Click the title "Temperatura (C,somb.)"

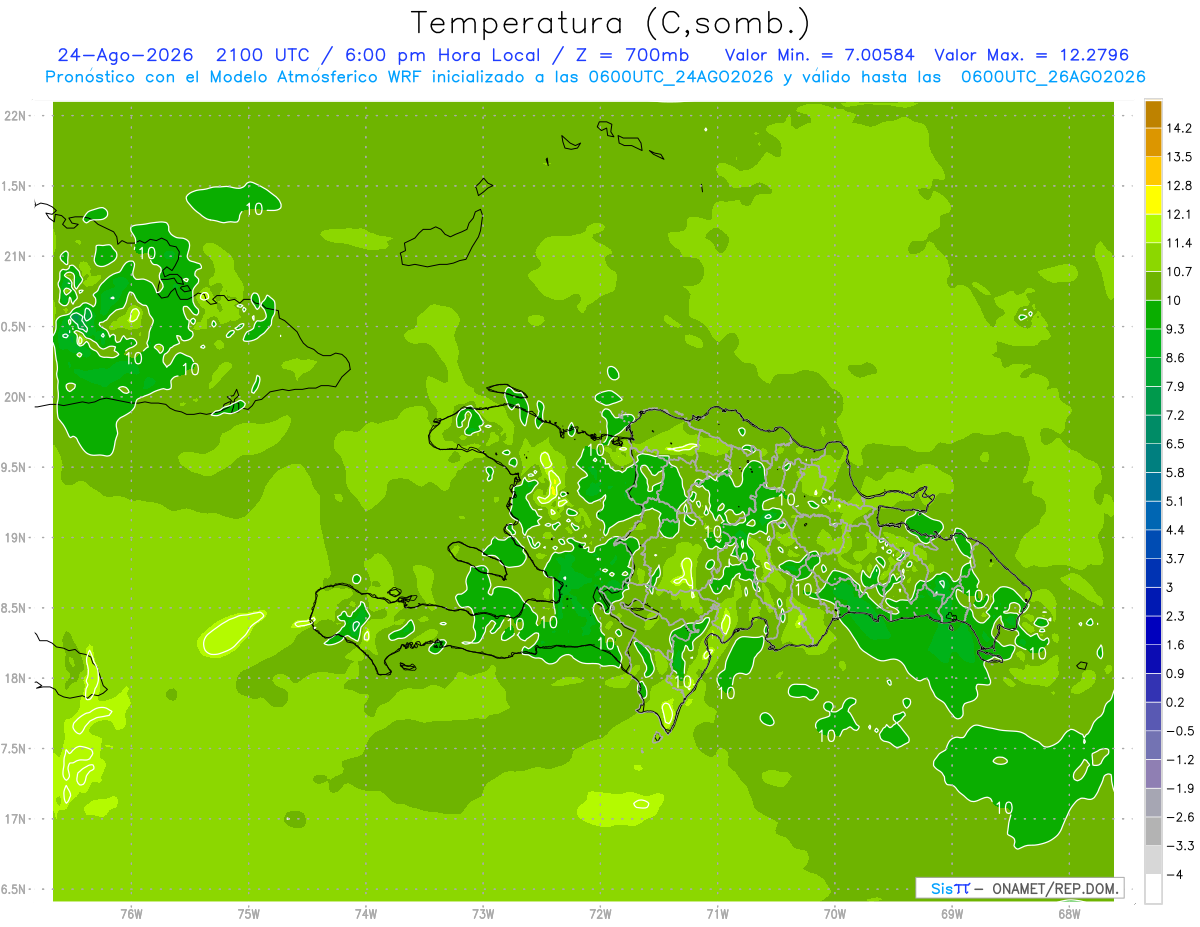tap(611, 23)
